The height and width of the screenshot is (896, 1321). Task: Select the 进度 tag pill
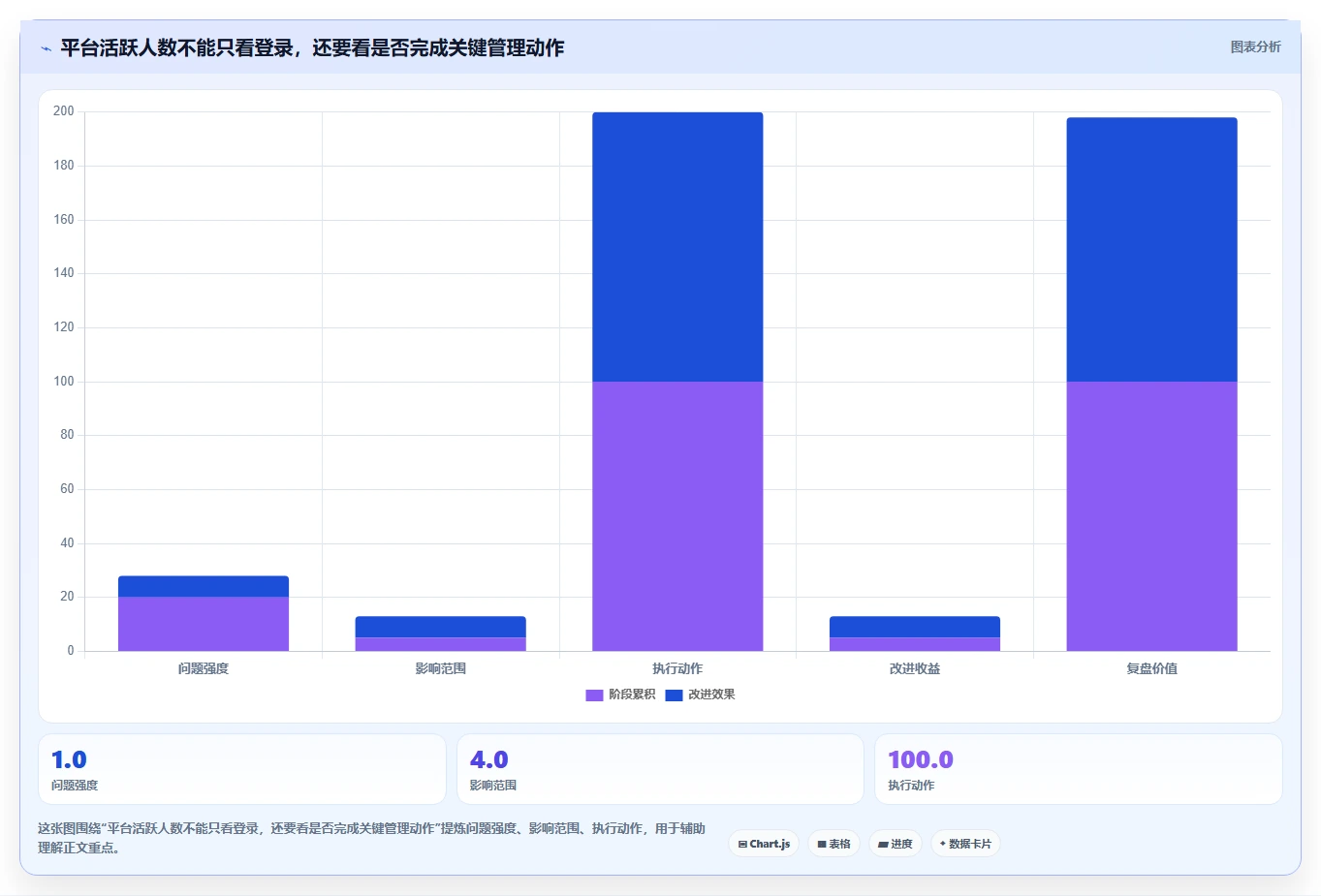point(895,844)
